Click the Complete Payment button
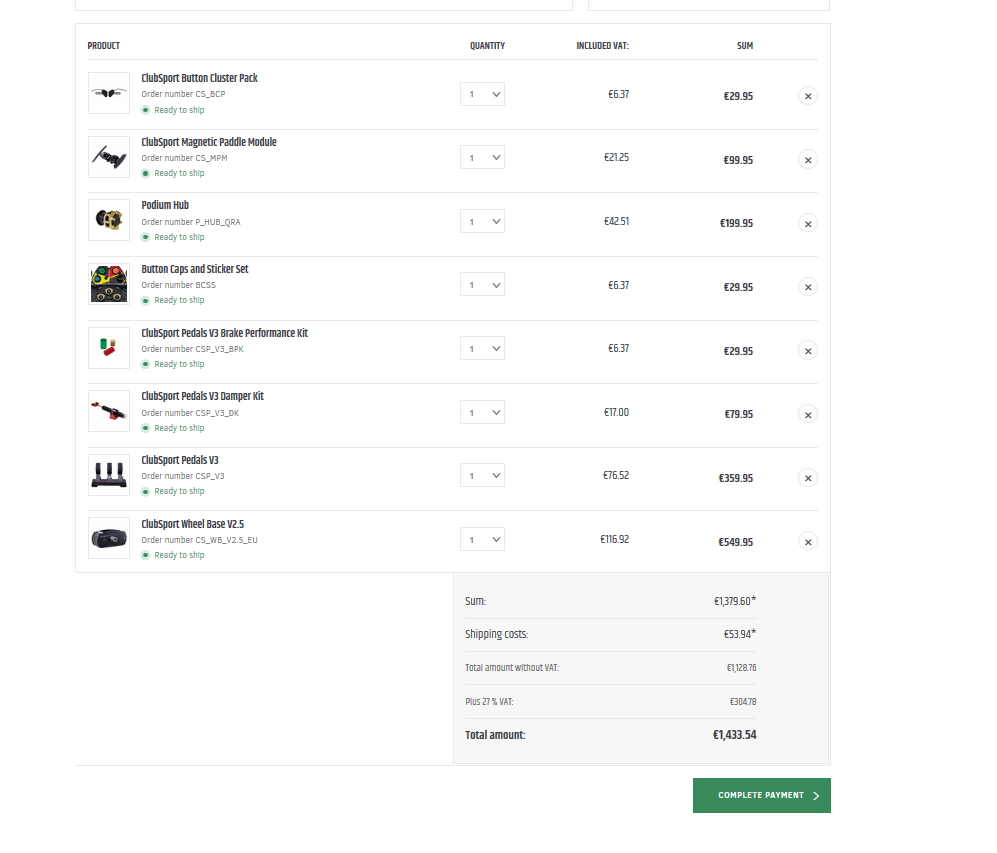The width and height of the screenshot is (997, 853). [x=762, y=795]
